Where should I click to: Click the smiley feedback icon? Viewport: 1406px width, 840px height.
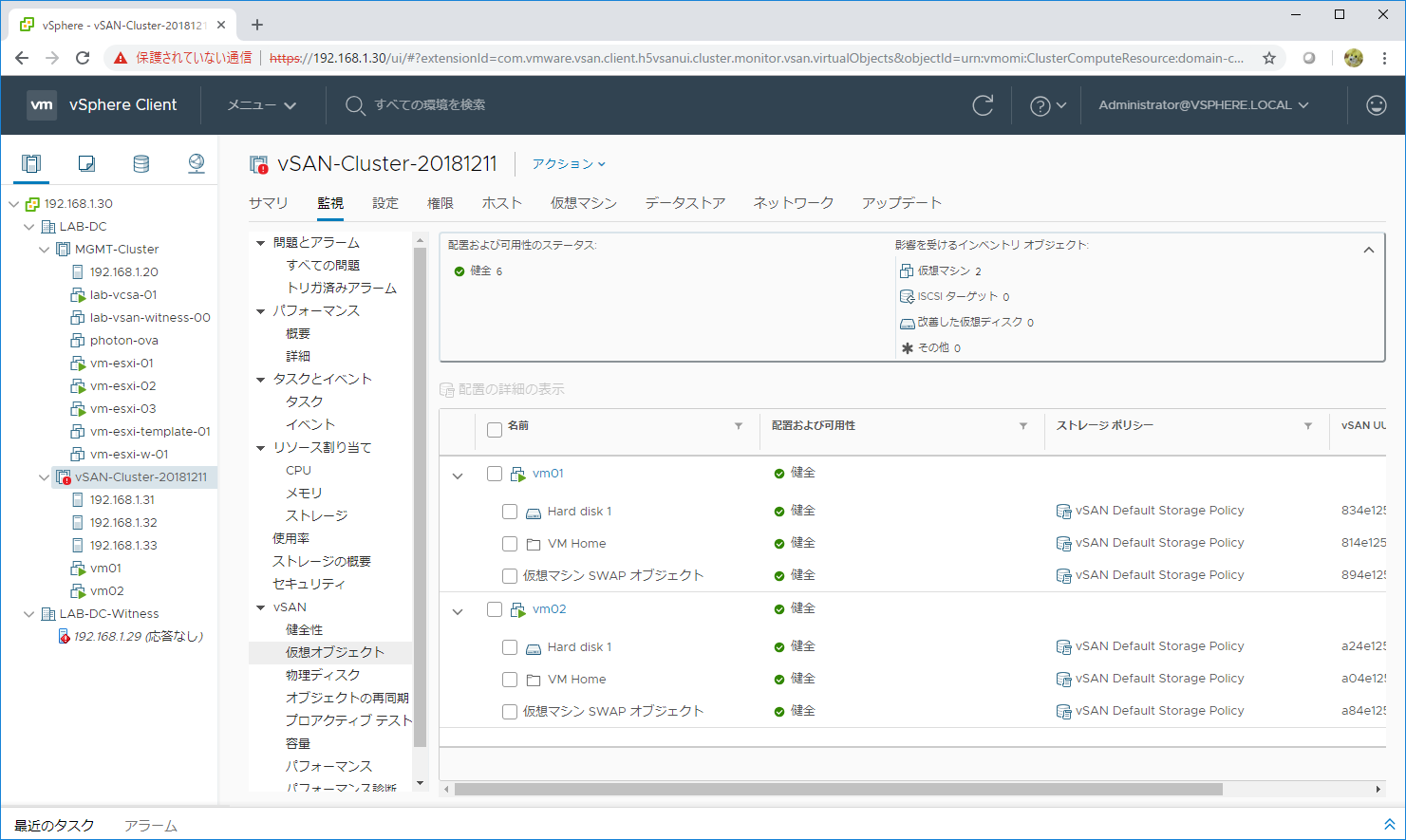(x=1377, y=105)
